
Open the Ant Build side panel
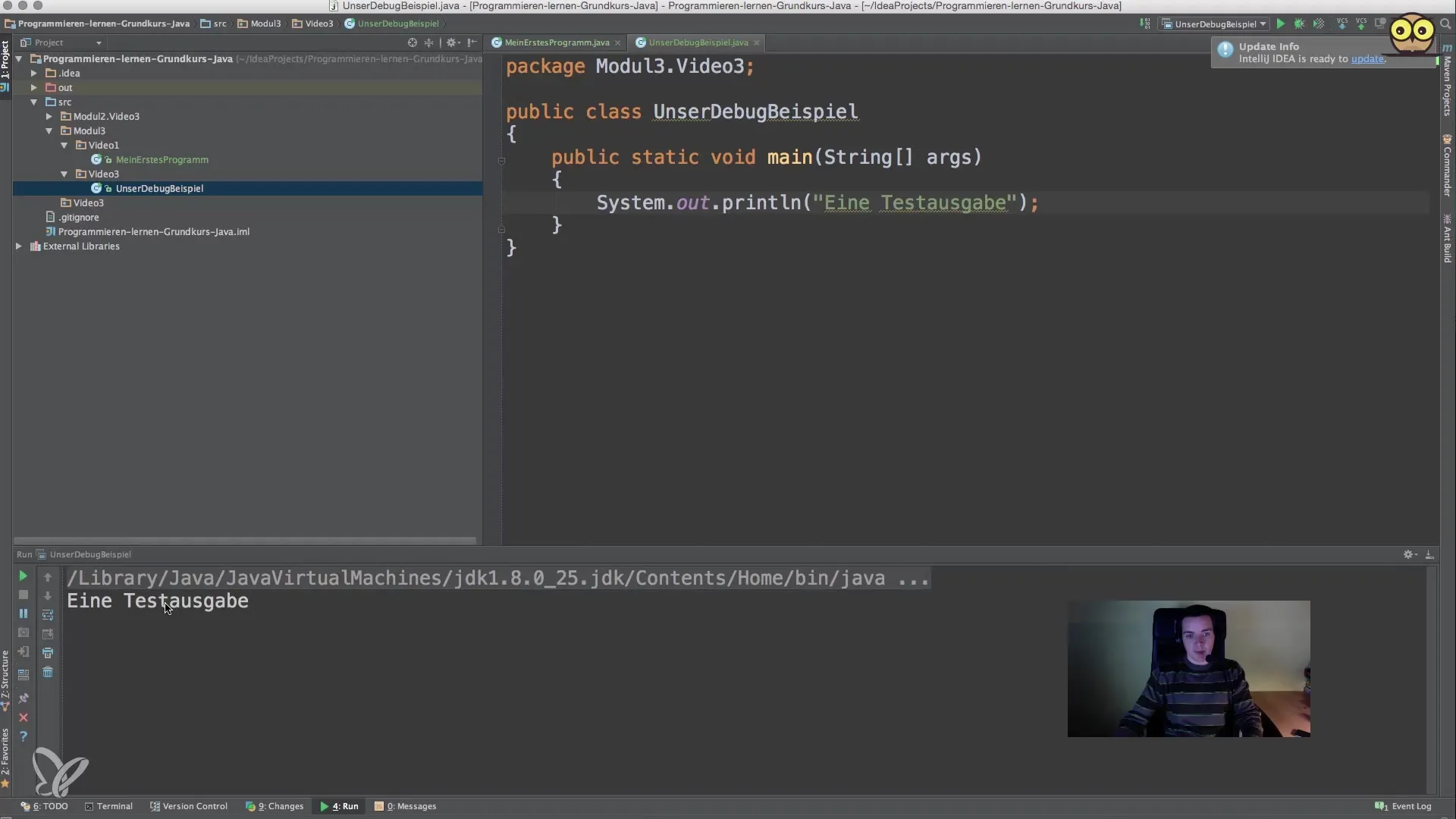click(x=1447, y=238)
